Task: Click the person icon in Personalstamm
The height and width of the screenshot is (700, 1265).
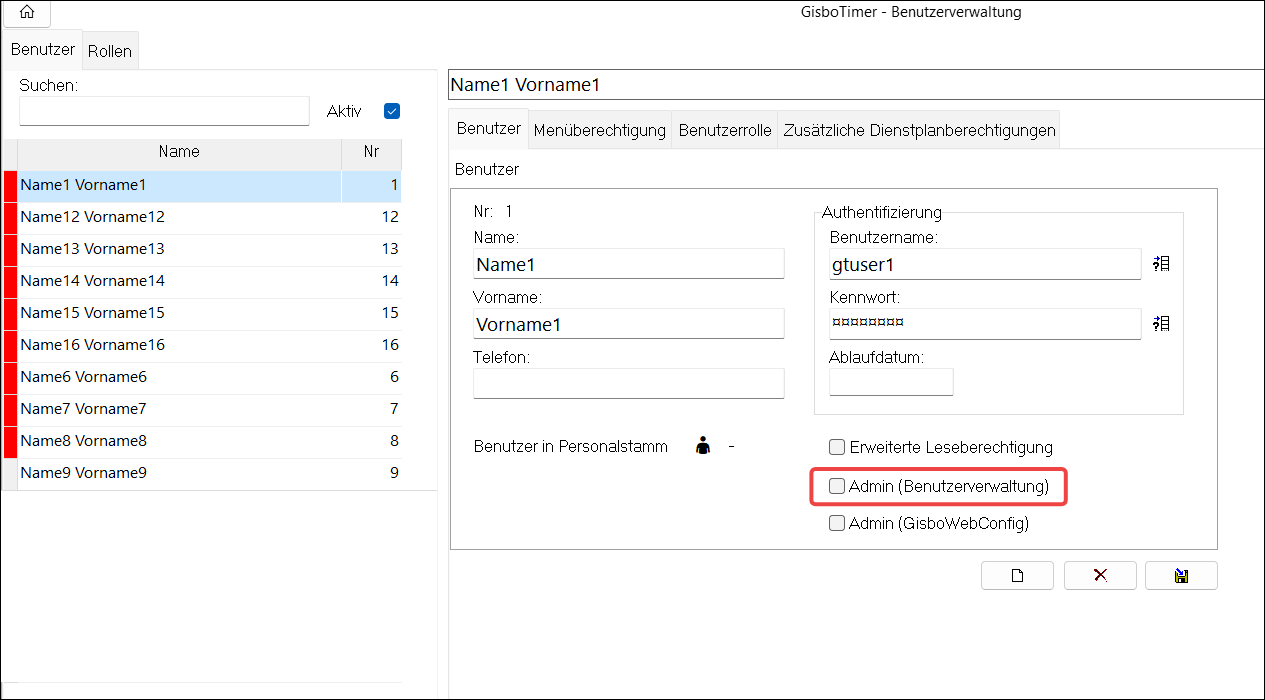Action: point(704,447)
